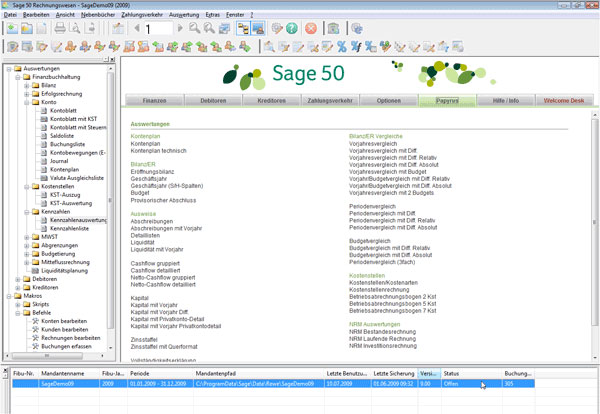This screenshot has width=600, height=414.
Task: Collapse the Finanzbuchhaltung tree node
Action: 18,77
